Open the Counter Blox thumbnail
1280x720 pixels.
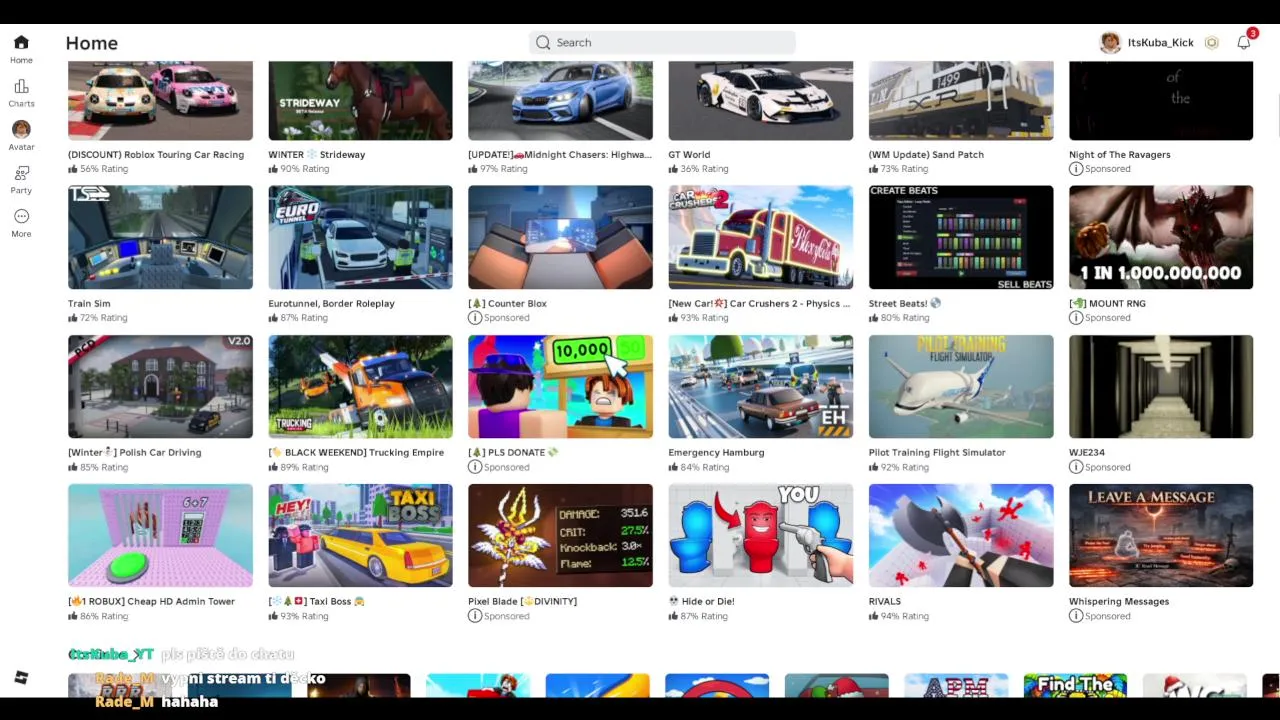[560, 237]
